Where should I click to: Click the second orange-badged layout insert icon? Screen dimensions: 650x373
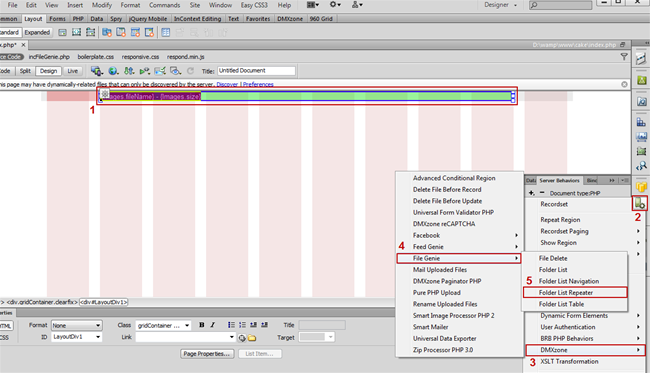pyautogui.click(x=121, y=32)
